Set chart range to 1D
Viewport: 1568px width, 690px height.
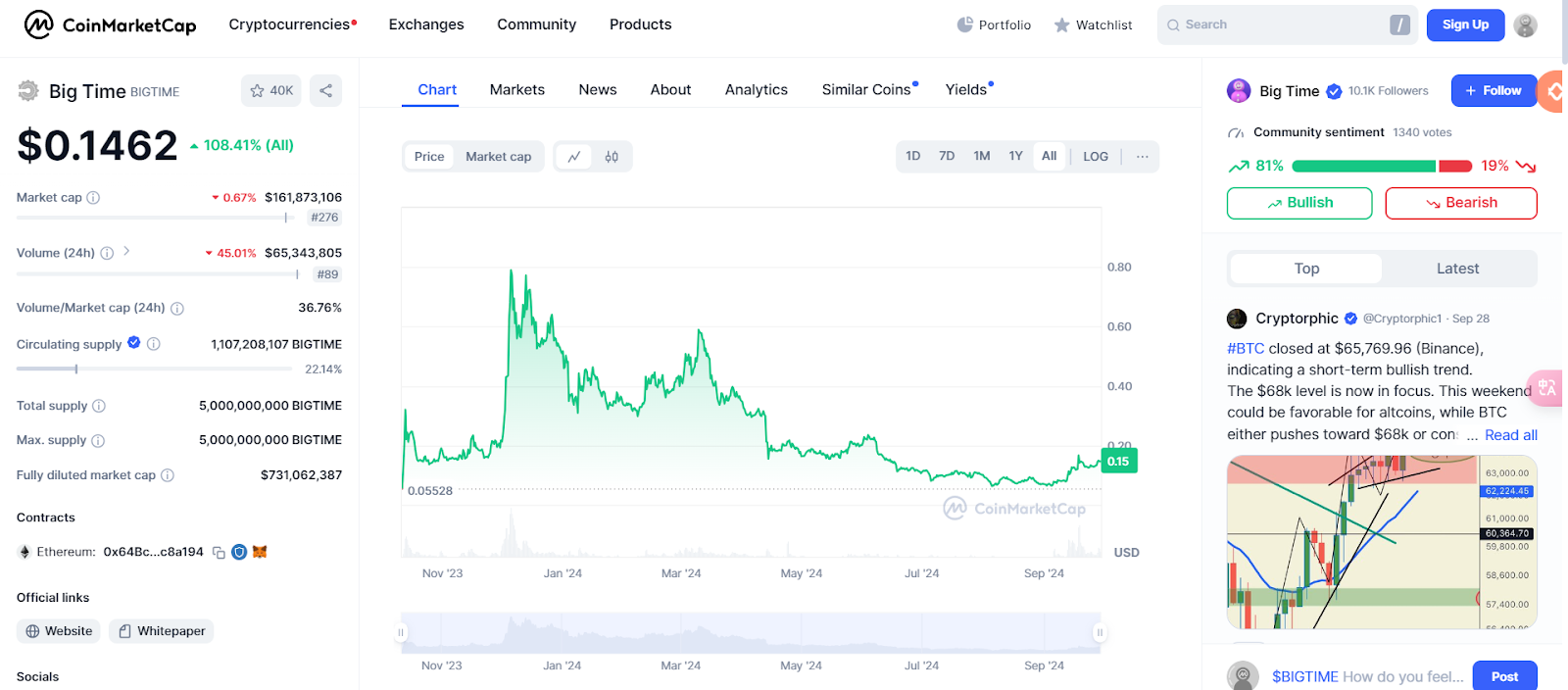[913, 157]
